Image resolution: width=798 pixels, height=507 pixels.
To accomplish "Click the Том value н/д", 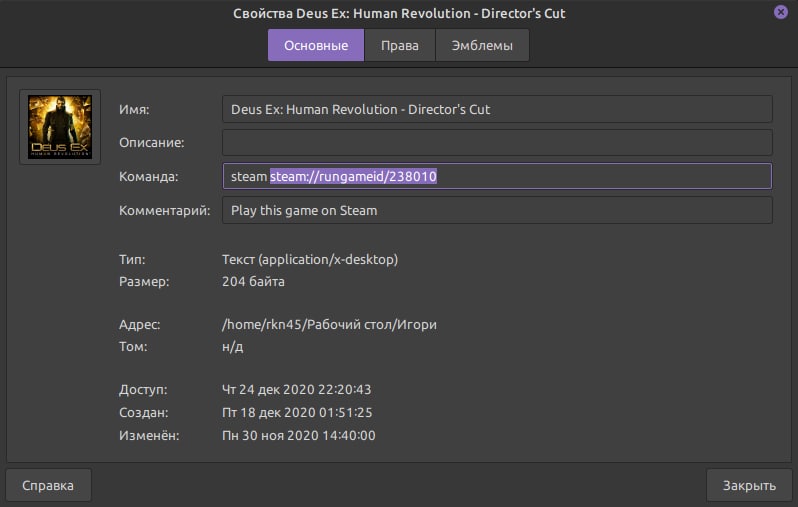I will (x=233, y=347).
